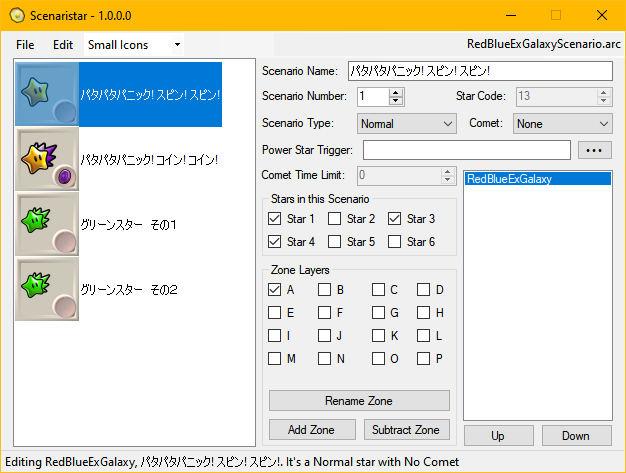
Task: Select RedBlueExGalaxy in zone list
Action: click(537, 179)
